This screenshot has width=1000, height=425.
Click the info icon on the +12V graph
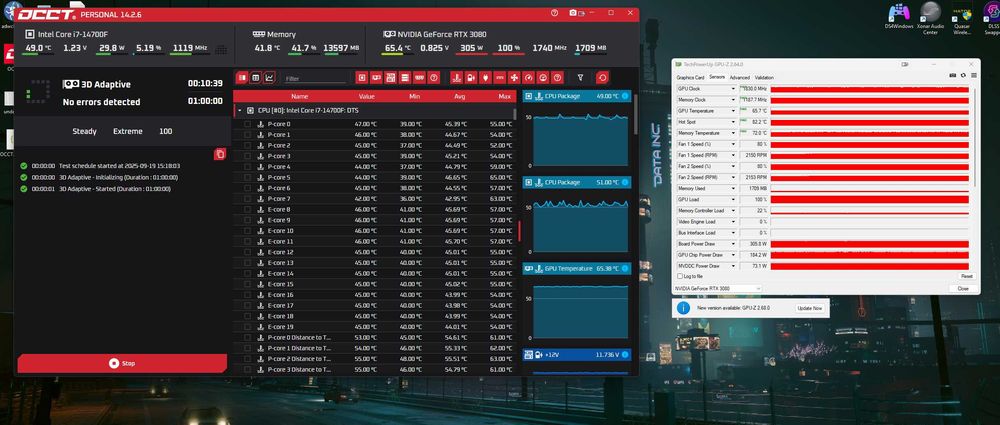(625, 354)
